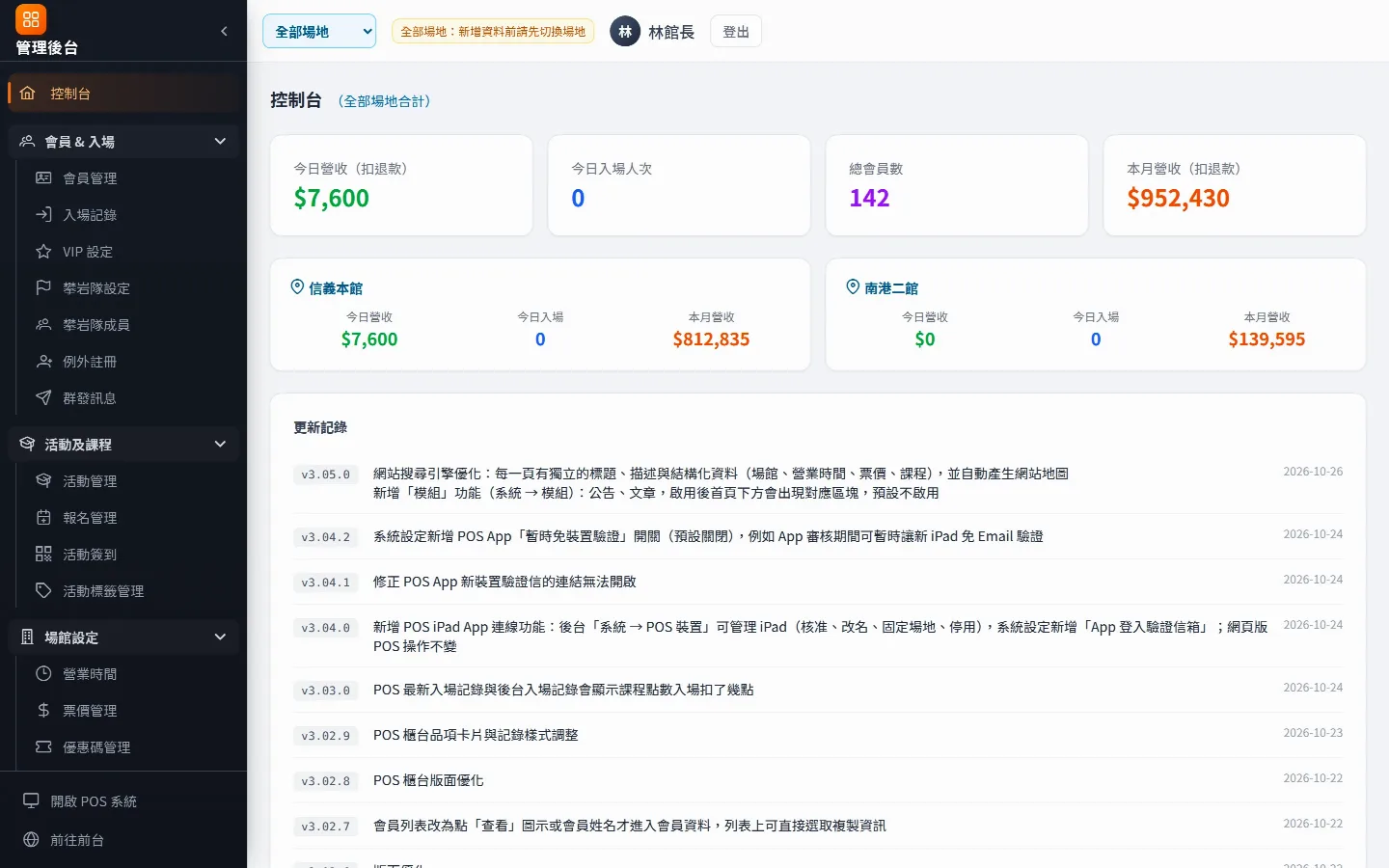Viewport: 1389px width, 868px height.
Task: Click the 攀岩隊成員 people icon
Action: click(x=43, y=324)
